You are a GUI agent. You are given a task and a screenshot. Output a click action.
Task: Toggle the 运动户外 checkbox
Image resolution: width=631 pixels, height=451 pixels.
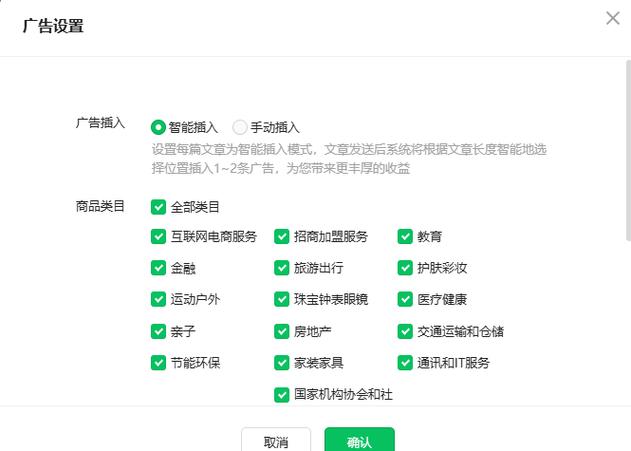pyautogui.click(x=158, y=299)
